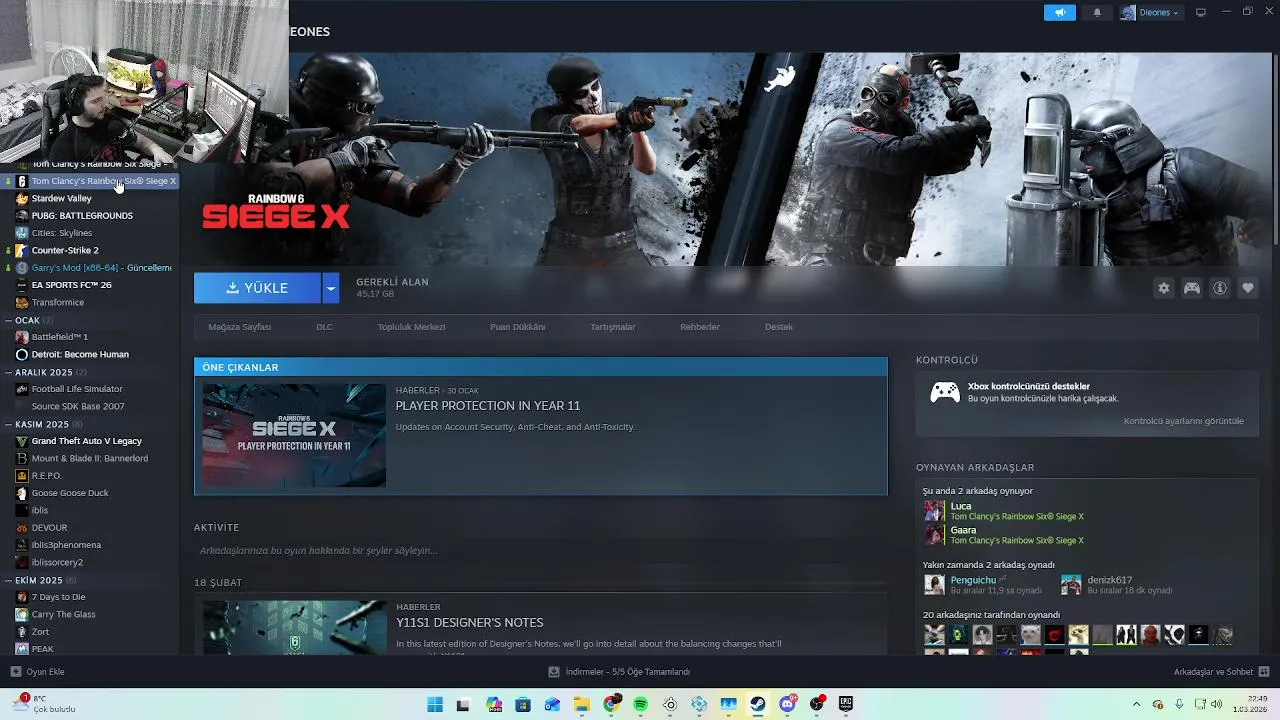Viewport: 1280px width, 720px height.
Task: Open the Topluluk Merkezi tab
Action: (x=411, y=327)
